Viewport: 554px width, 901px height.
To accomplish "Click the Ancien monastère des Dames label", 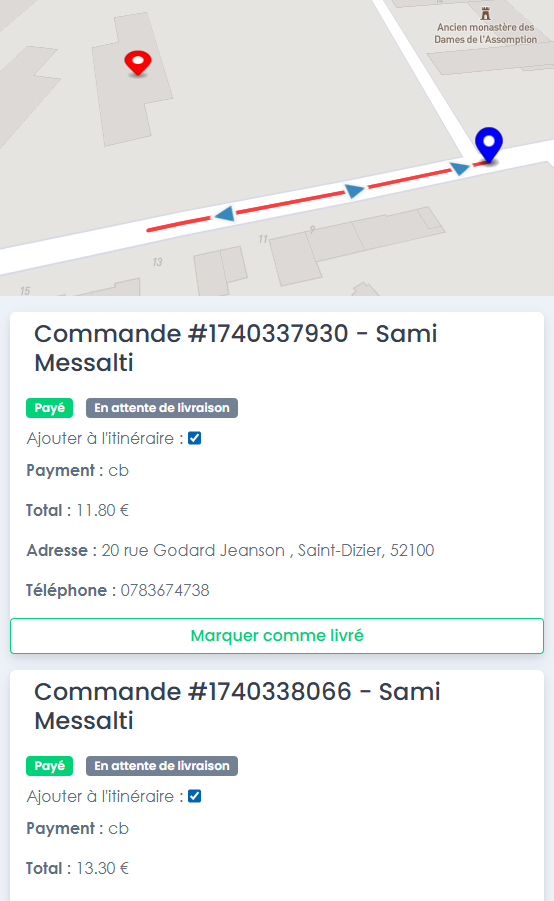I will pyautogui.click(x=486, y=33).
